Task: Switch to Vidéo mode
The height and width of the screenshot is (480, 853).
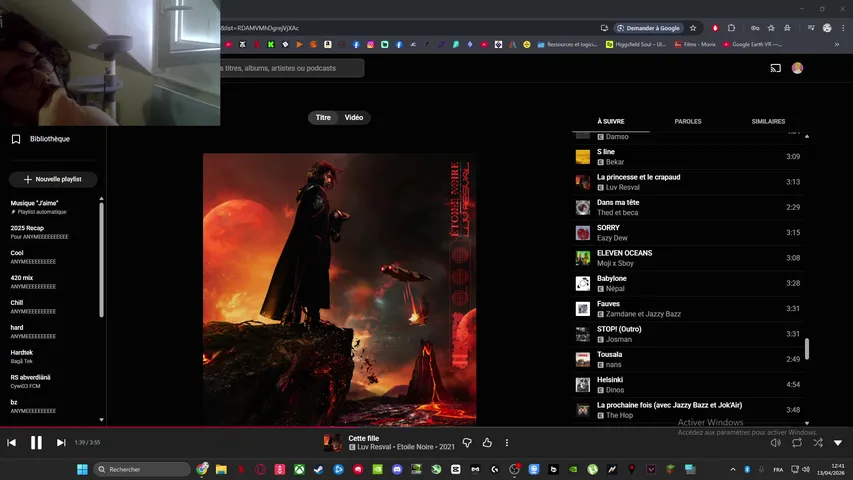Action: [354, 118]
